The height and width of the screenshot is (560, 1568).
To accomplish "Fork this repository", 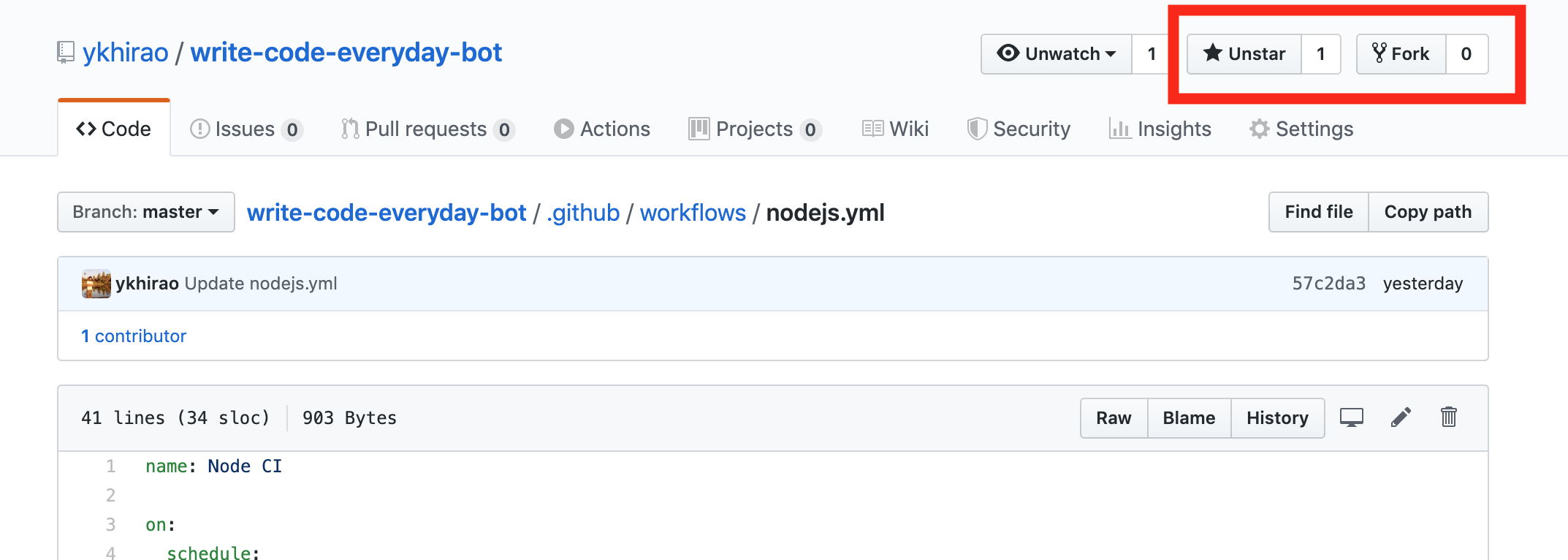I will click(1401, 53).
